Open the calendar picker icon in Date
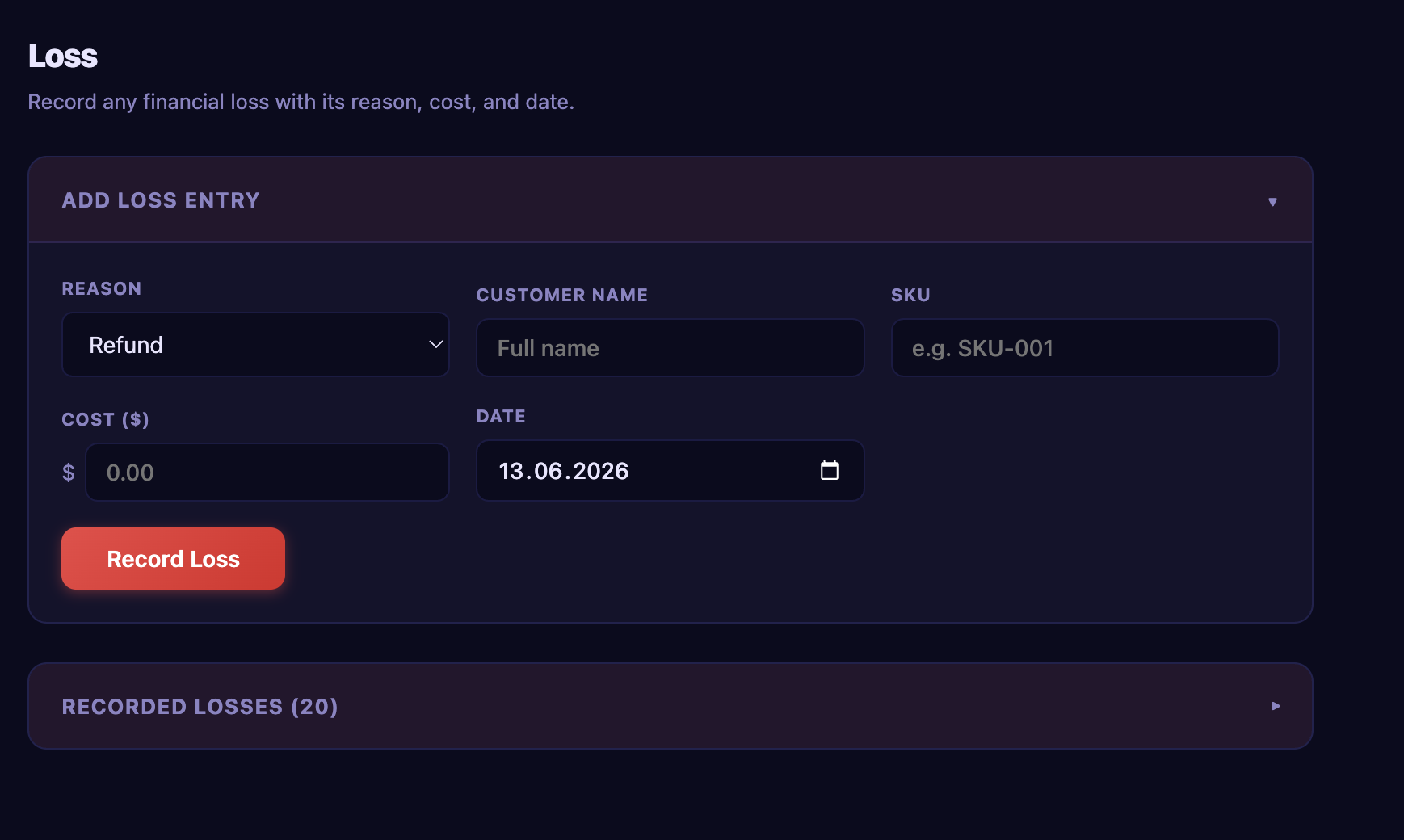 click(x=830, y=470)
